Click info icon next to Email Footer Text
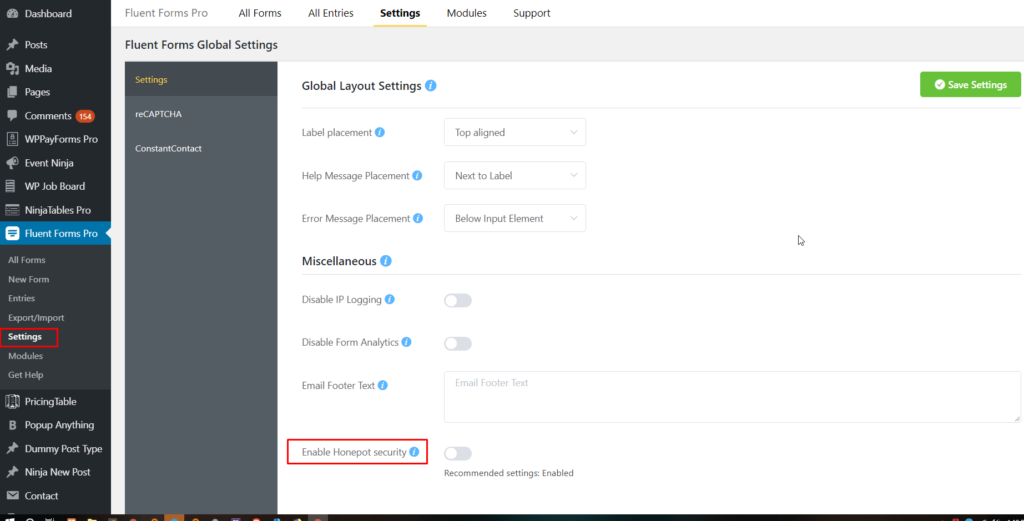This screenshot has width=1024, height=521. (x=383, y=386)
